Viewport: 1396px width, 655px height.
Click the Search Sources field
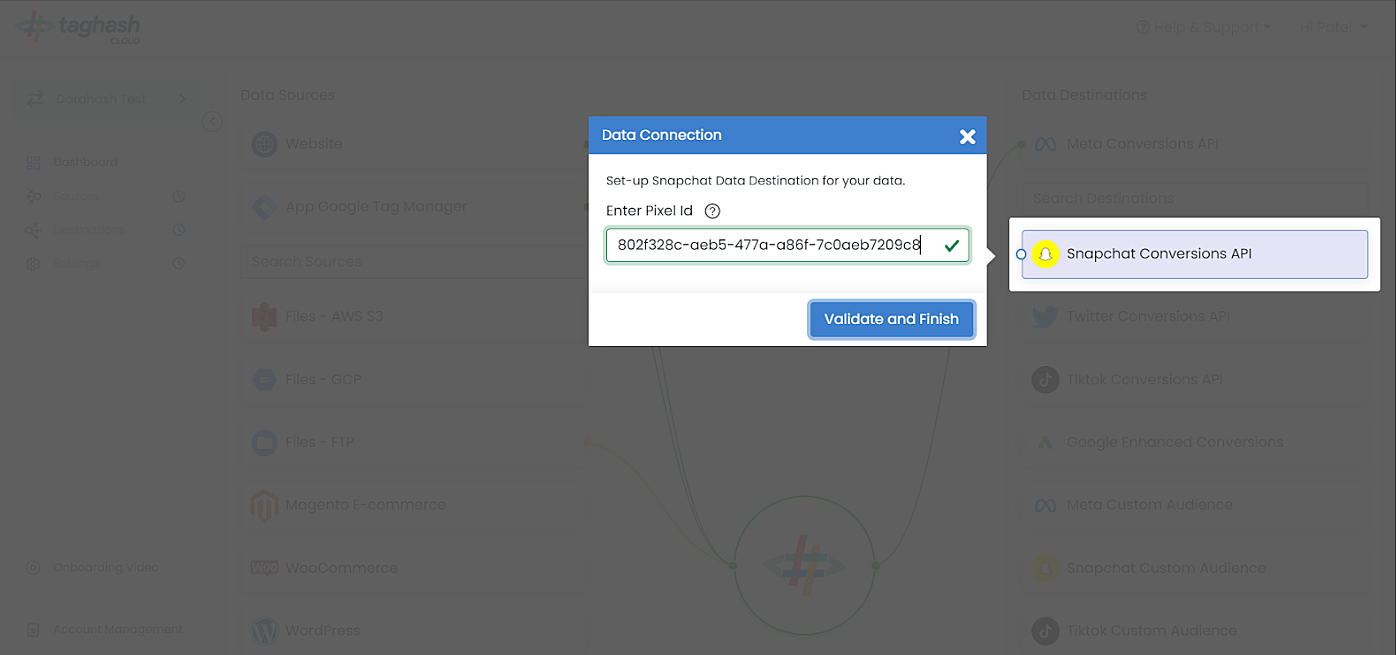click(413, 262)
